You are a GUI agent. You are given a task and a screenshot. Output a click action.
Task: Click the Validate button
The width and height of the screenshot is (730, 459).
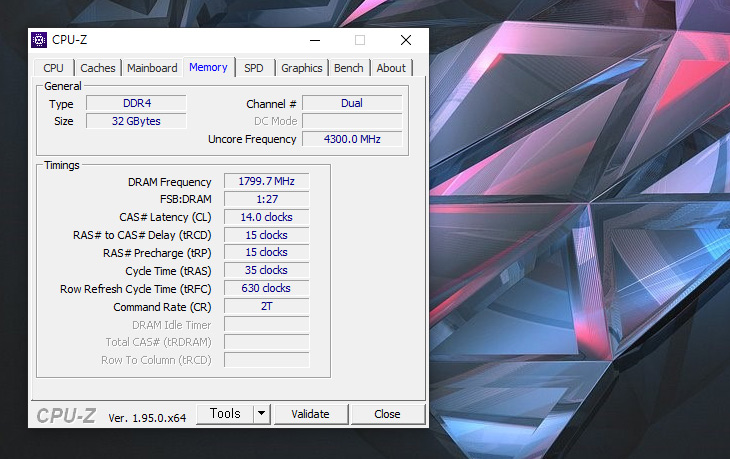[x=311, y=414]
